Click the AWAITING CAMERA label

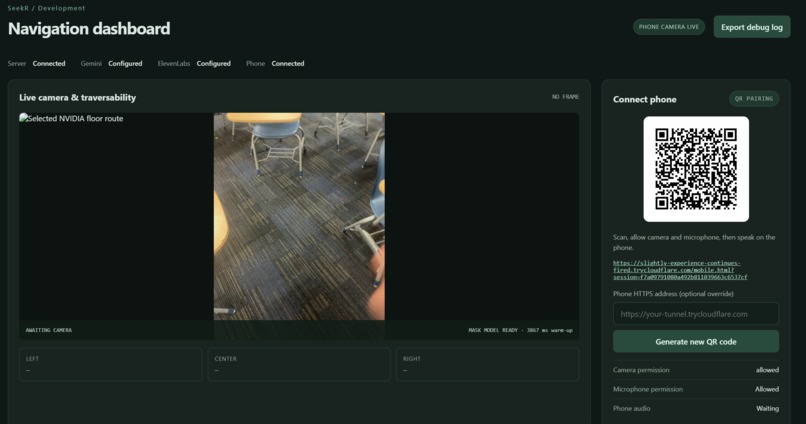(49, 330)
